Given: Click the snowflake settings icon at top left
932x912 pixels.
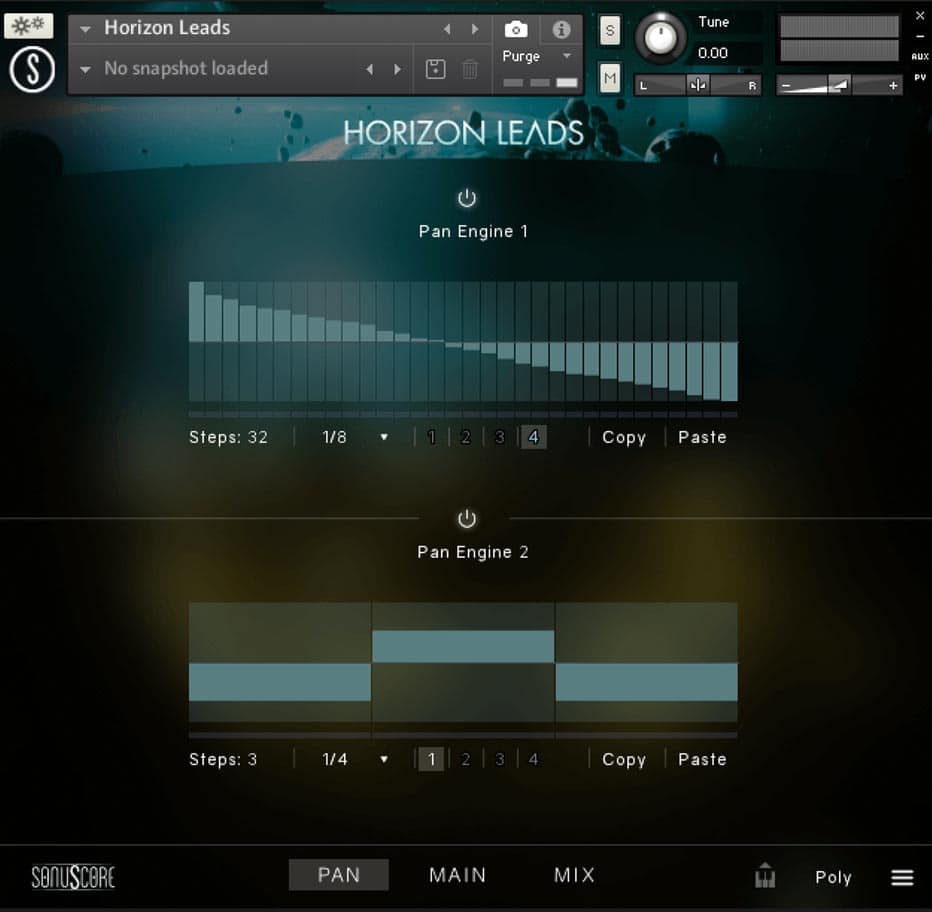Looking at the screenshot, I should click(28, 26).
